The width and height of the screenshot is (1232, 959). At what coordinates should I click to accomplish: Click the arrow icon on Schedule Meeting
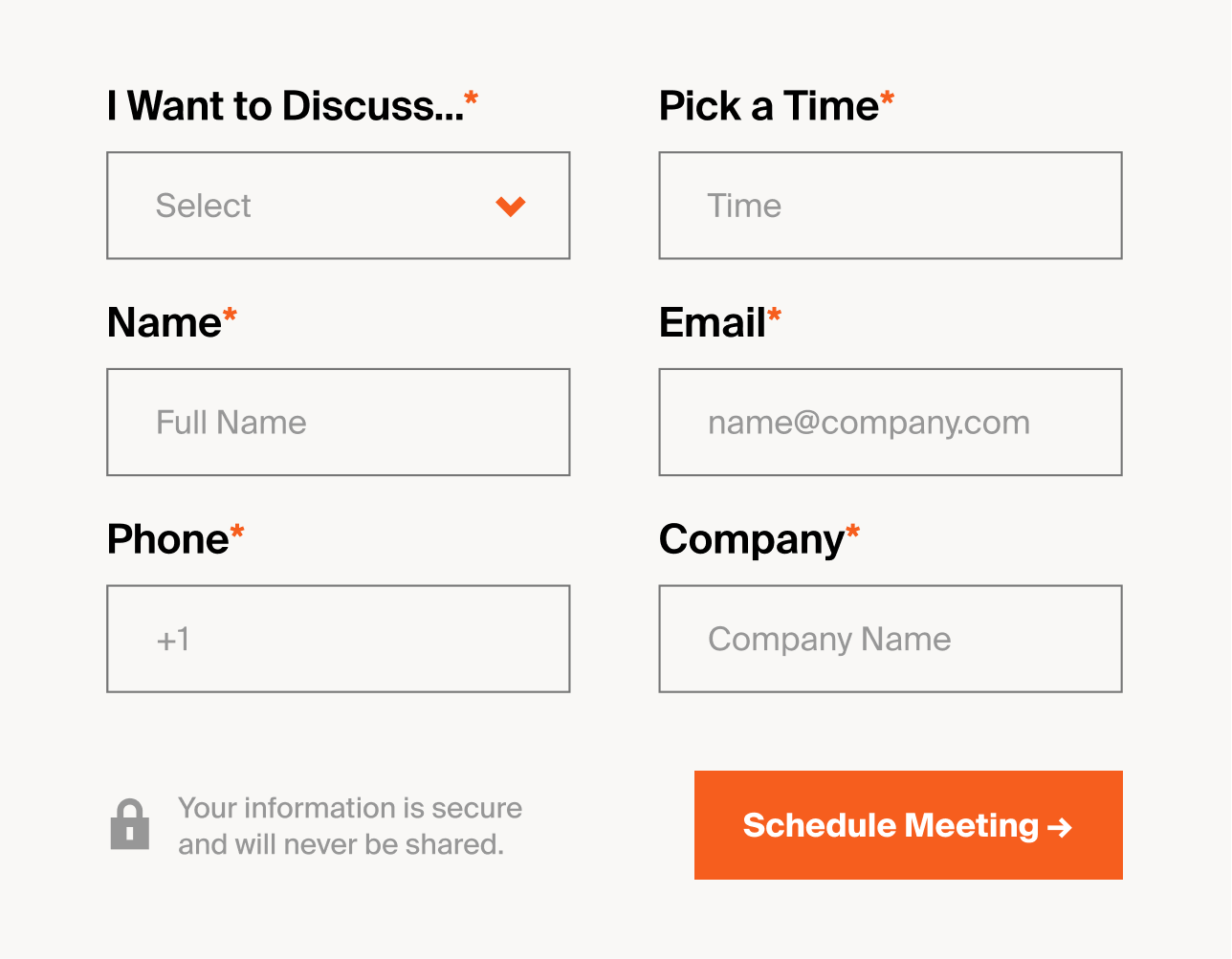1060,827
